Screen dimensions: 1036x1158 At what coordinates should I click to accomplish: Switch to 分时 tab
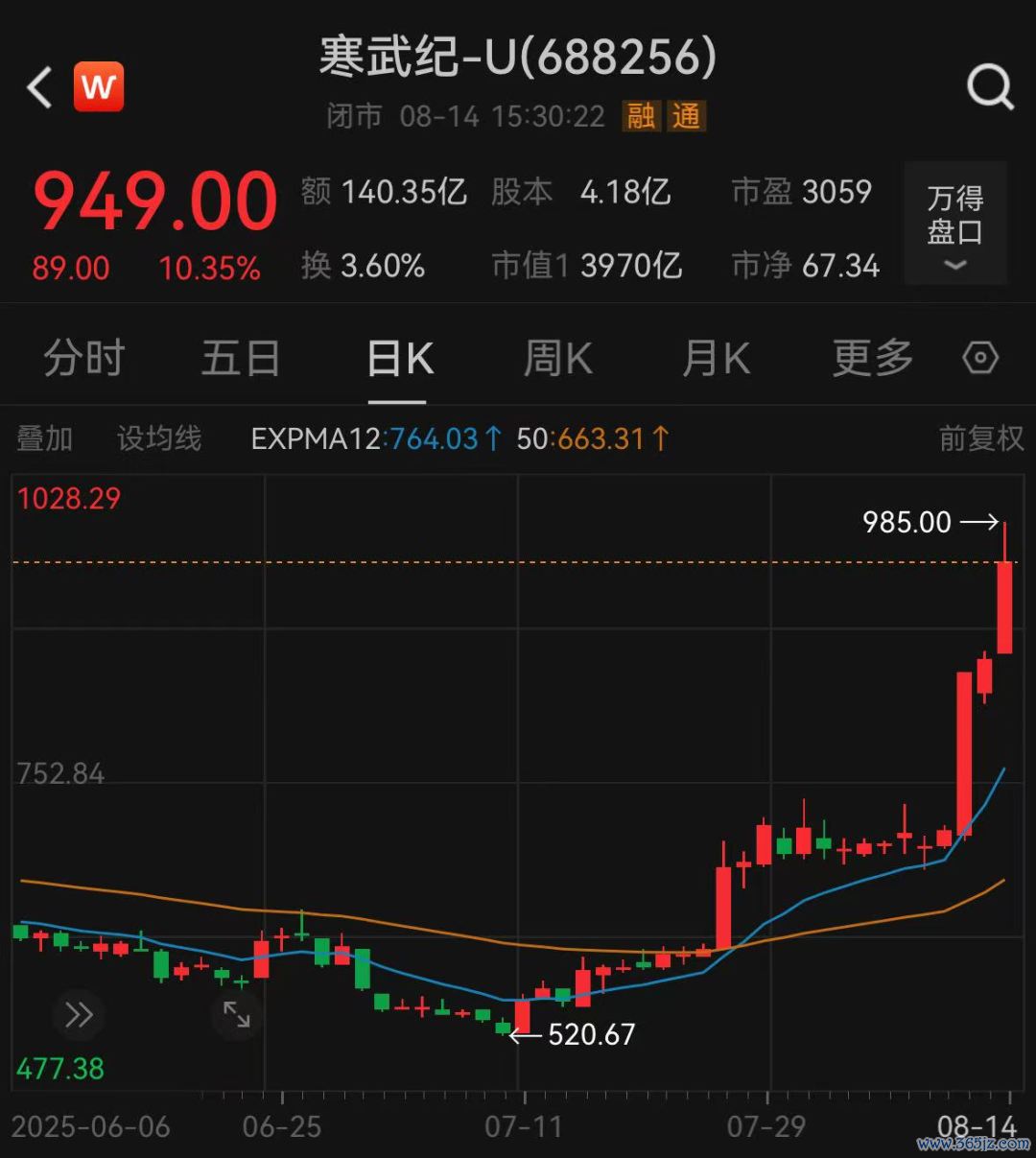tap(84, 358)
